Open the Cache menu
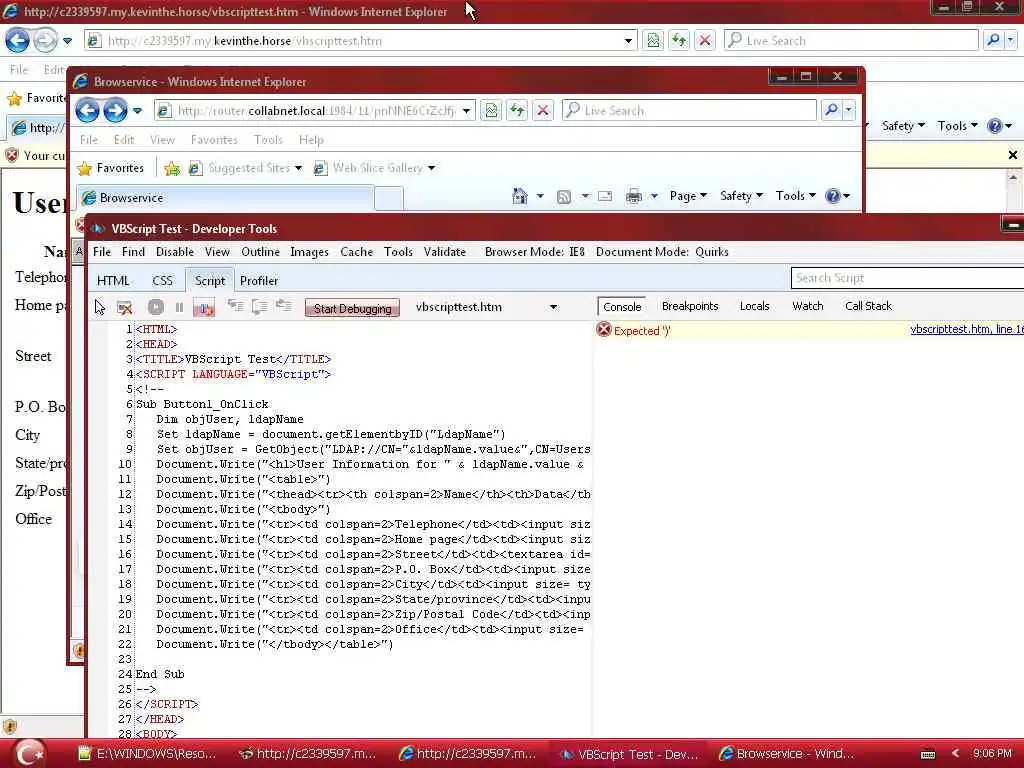 357,252
